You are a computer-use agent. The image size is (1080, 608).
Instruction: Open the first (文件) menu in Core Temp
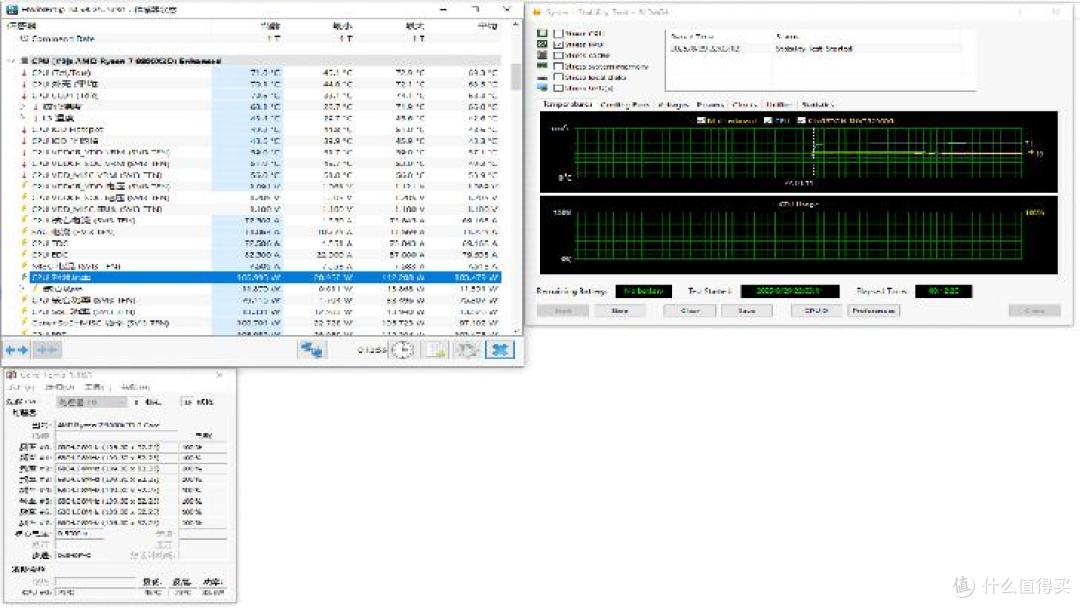coord(23,387)
